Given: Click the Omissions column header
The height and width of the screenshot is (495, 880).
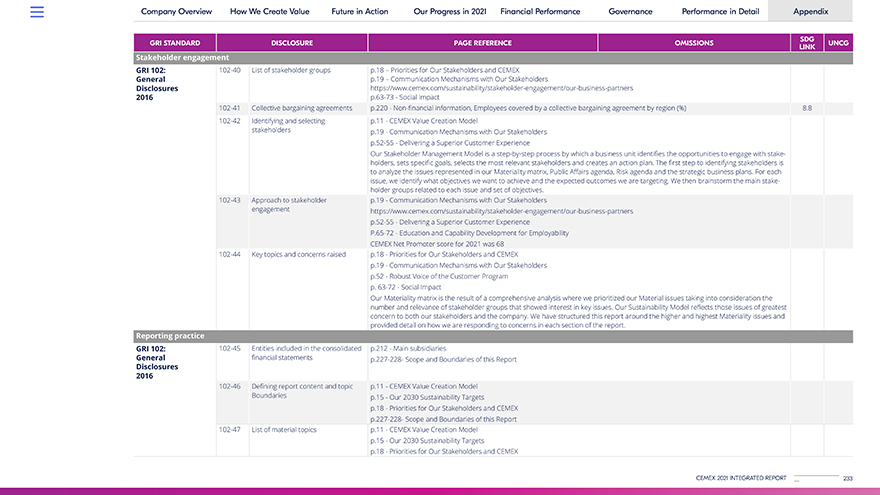Looking at the screenshot, I should [694, 43].
